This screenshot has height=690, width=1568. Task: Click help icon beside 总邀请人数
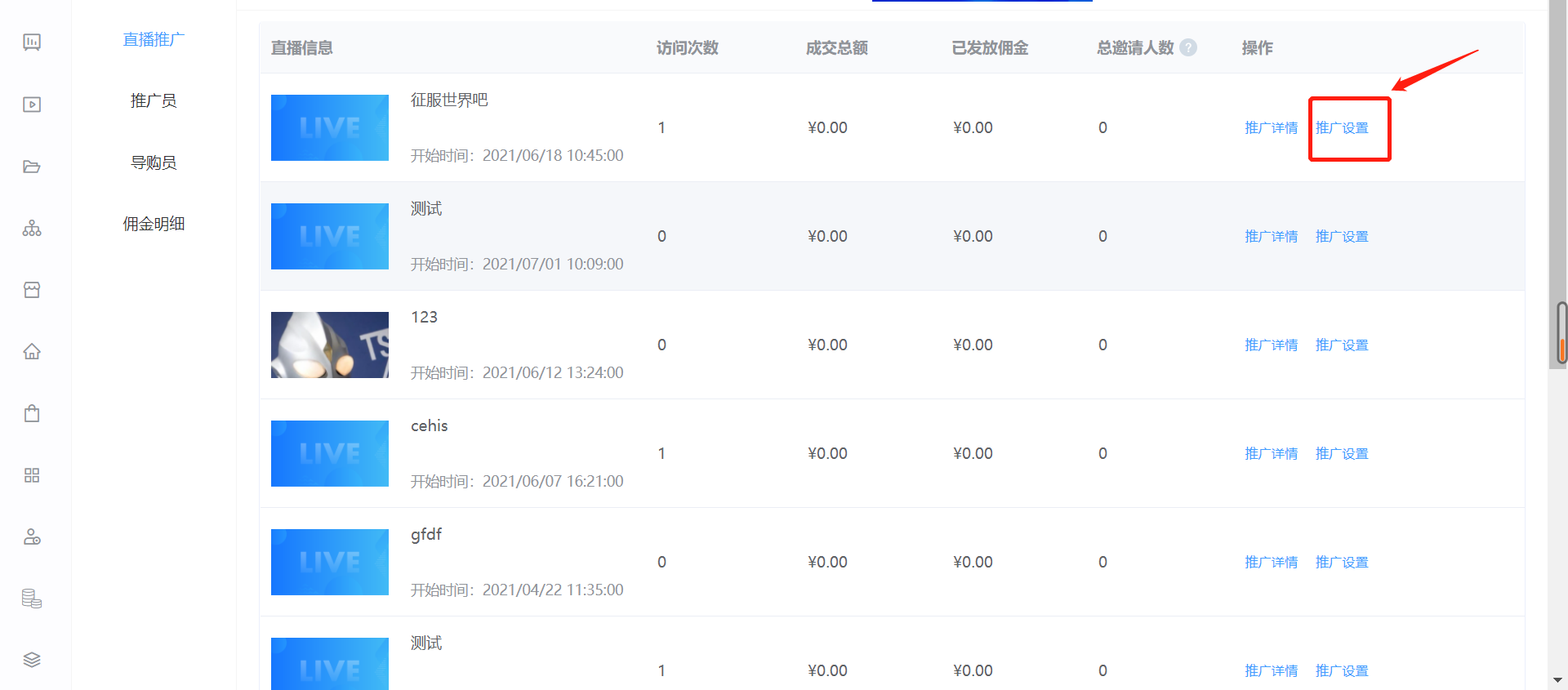(x=1189, y=47)
